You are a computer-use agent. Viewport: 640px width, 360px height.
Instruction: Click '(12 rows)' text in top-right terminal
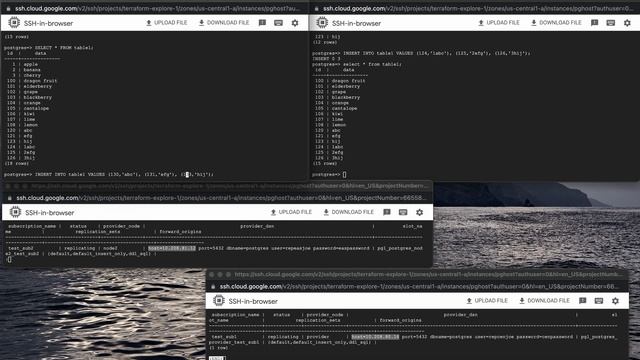[325, 42]
